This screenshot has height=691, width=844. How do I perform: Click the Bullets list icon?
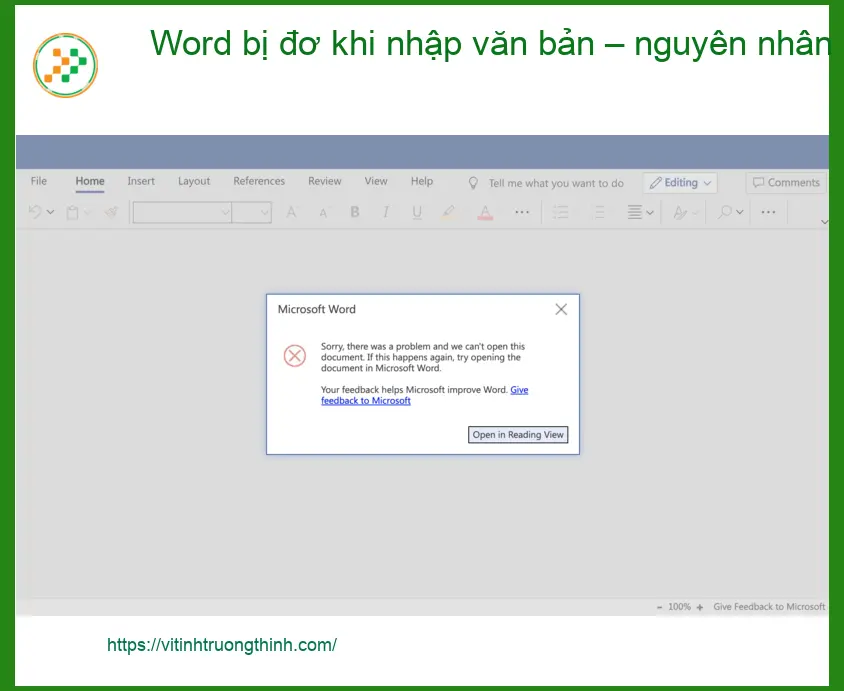click(x=560, y=212)
